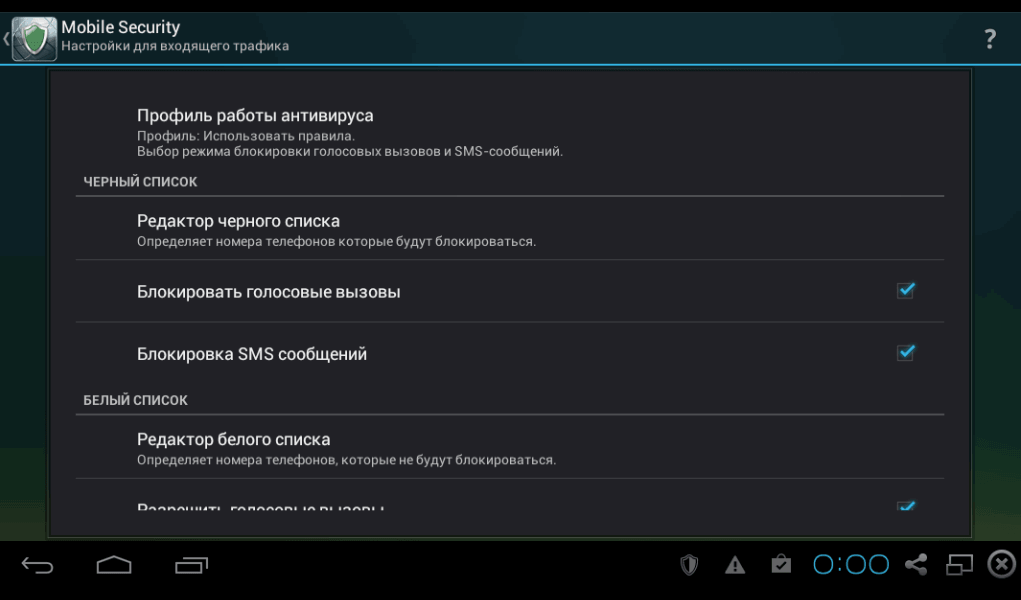1021x600 pixels.
Task: Open Редактор белого списка
Action: (x=510, y=448)
